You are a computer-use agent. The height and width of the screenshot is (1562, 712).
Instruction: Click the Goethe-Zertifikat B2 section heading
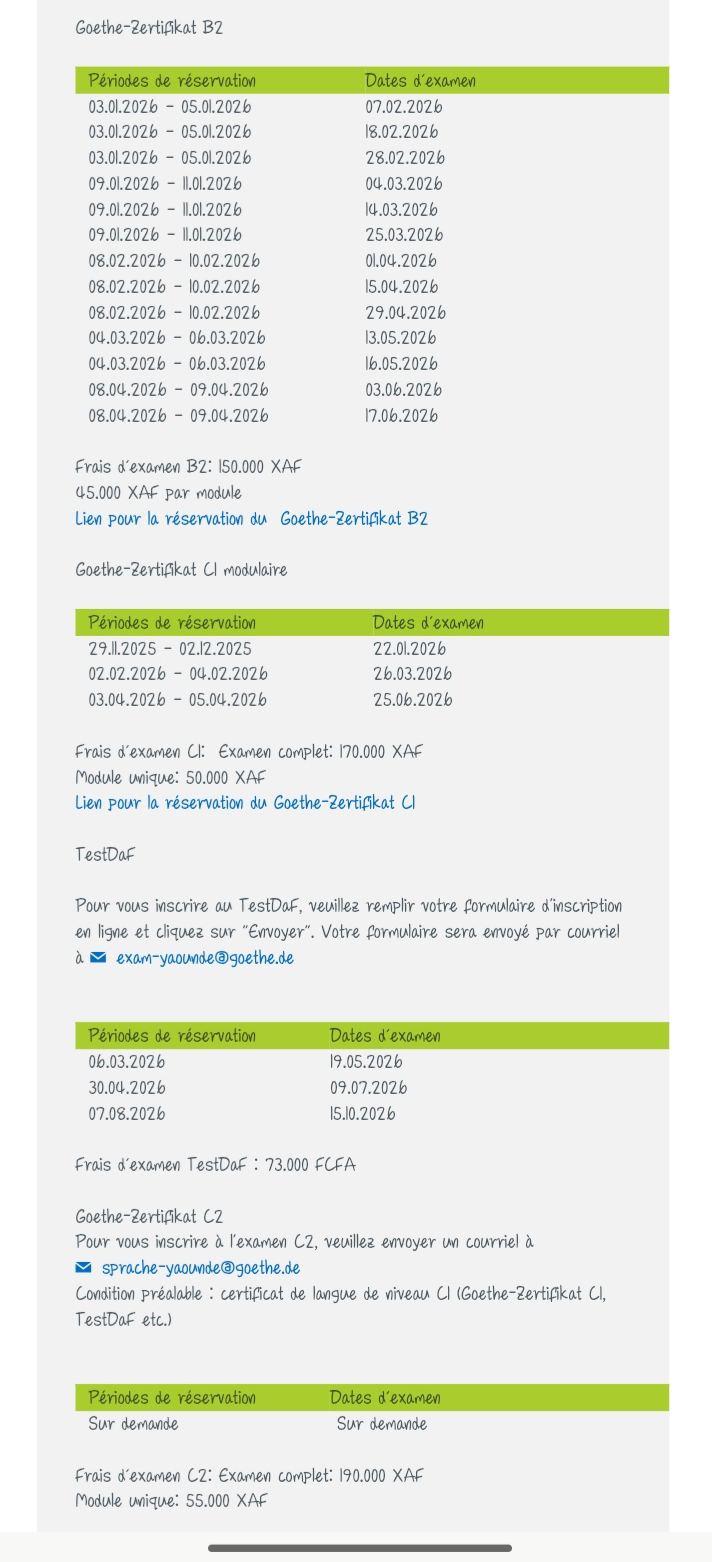click(149, 28)
